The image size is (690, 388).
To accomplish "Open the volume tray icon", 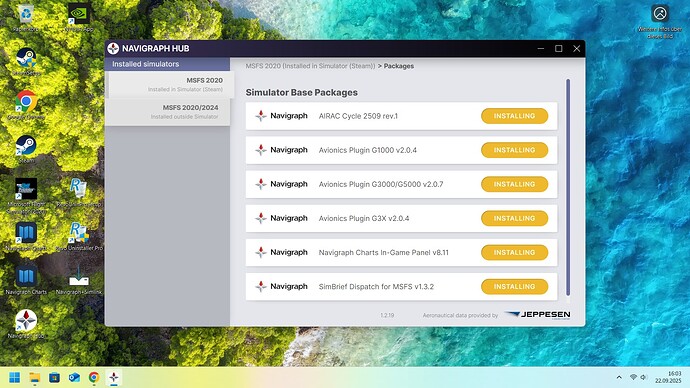I will pos(643,377).
